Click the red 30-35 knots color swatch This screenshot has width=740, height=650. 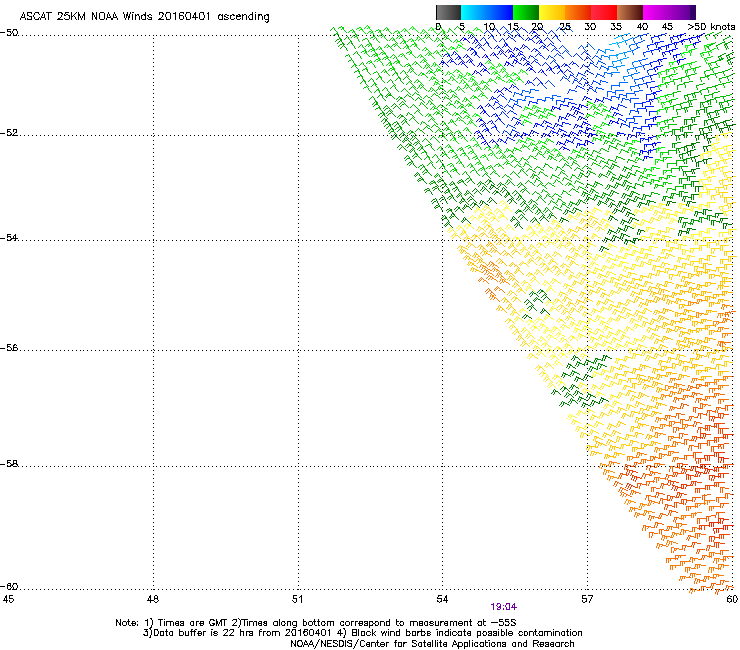point(604,12)
